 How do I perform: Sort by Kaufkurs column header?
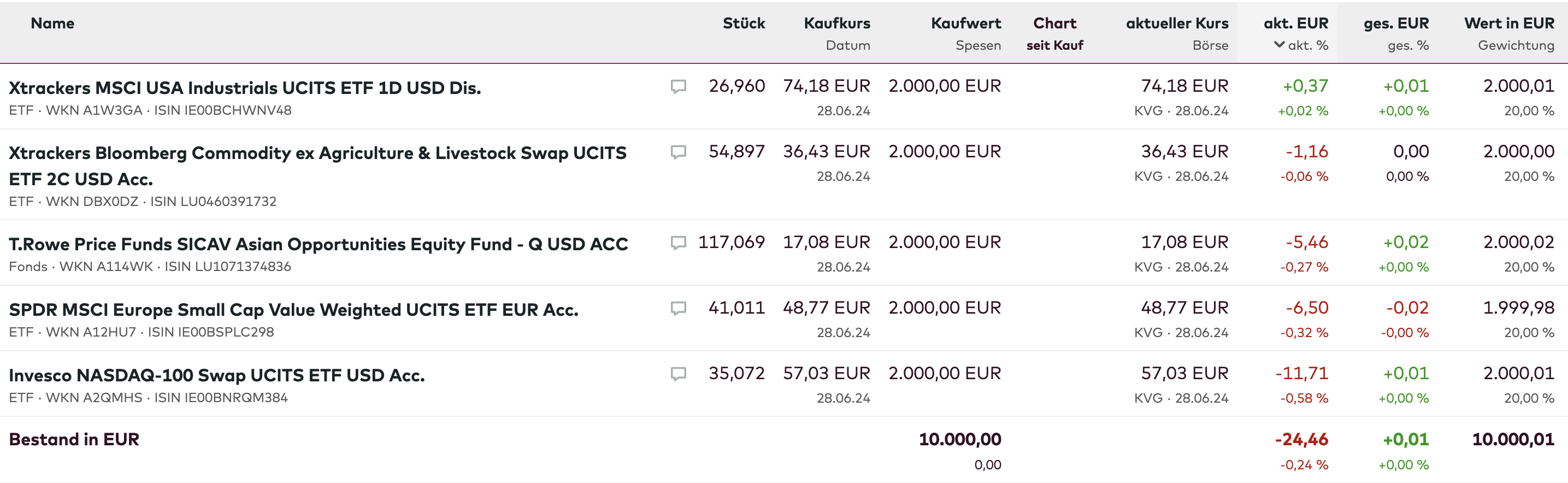(836, 23)
